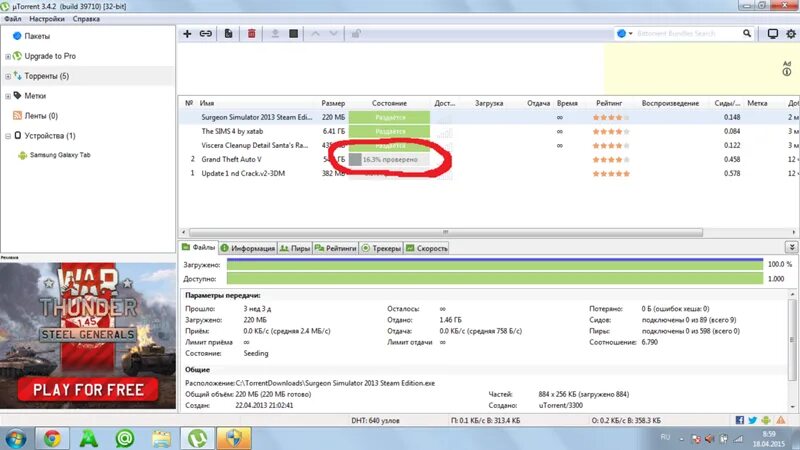
Task: Select Samsung Galaxy Tab device
Action: pyautogui.click(x=60, y=155)
